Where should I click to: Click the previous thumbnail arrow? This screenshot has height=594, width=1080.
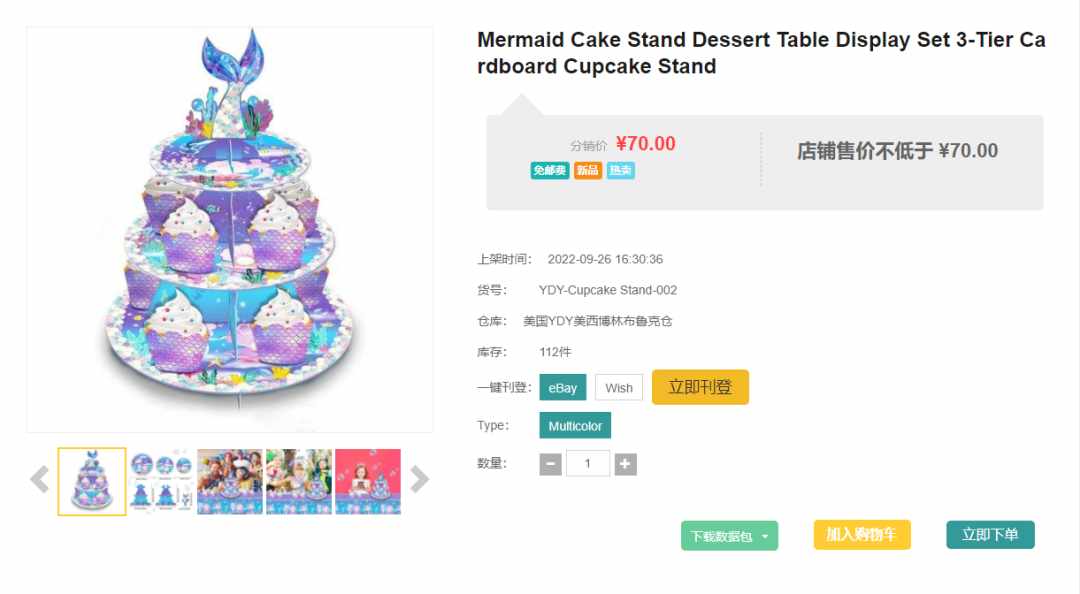pos(40,480)
